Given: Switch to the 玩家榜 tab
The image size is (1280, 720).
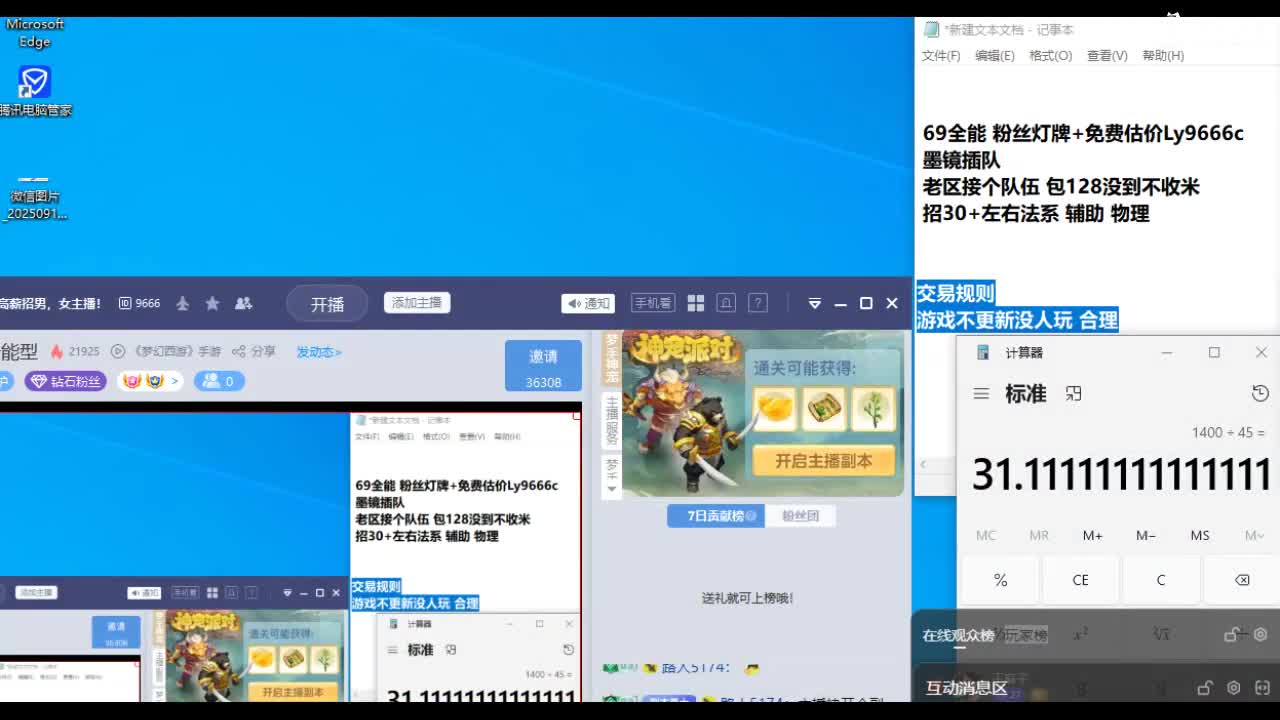Looking at the screenshot, I should [x=1025, y=636].
